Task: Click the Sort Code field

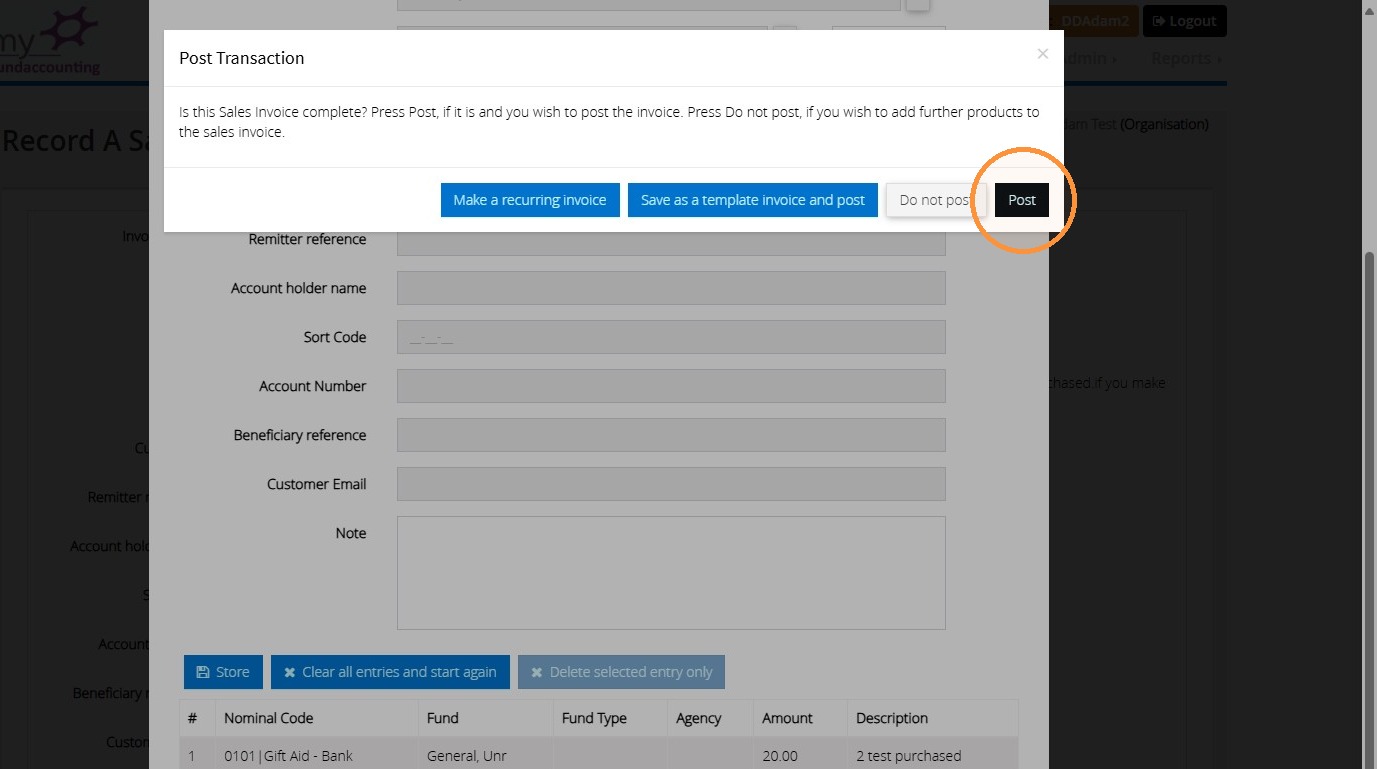Action: point(671,337)
